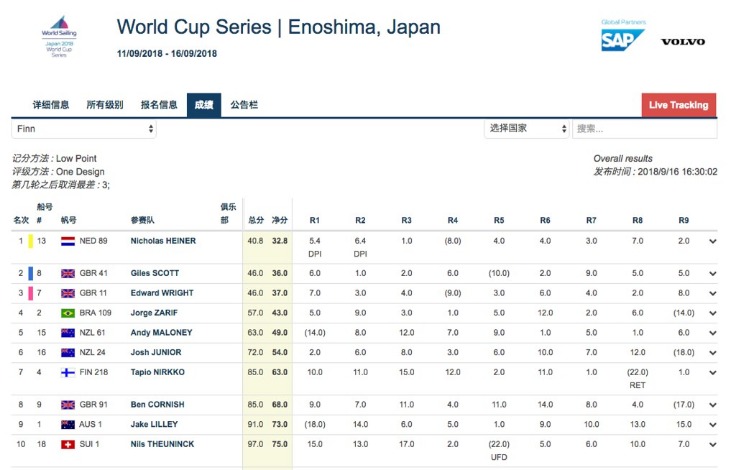The height and width of the screenshot is (470, 736).
Task: Open the 选择国家 country dropdown
Action: coord(527,129)
